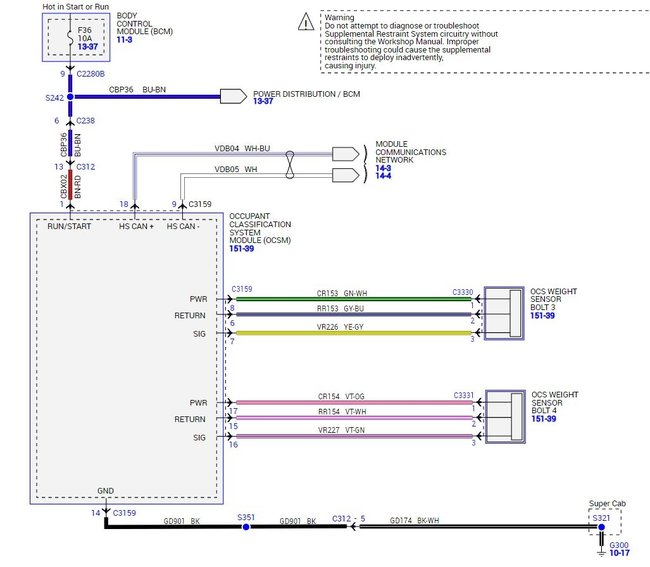Click the C3330 connector label
This screenshot has width=650, height=567.
tap(463, 292)
